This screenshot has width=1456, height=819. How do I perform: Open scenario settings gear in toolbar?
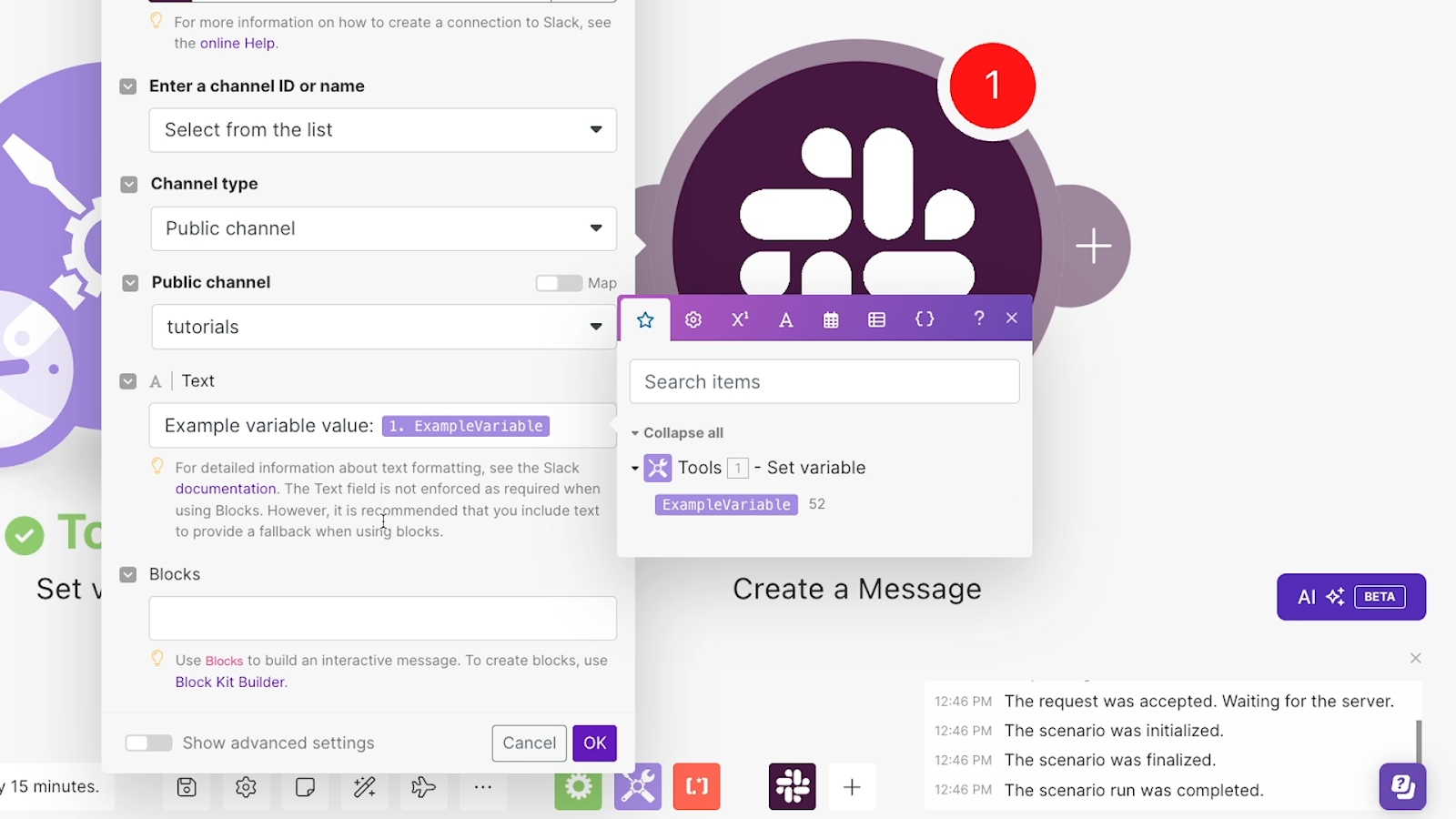(x=246, y=787)
